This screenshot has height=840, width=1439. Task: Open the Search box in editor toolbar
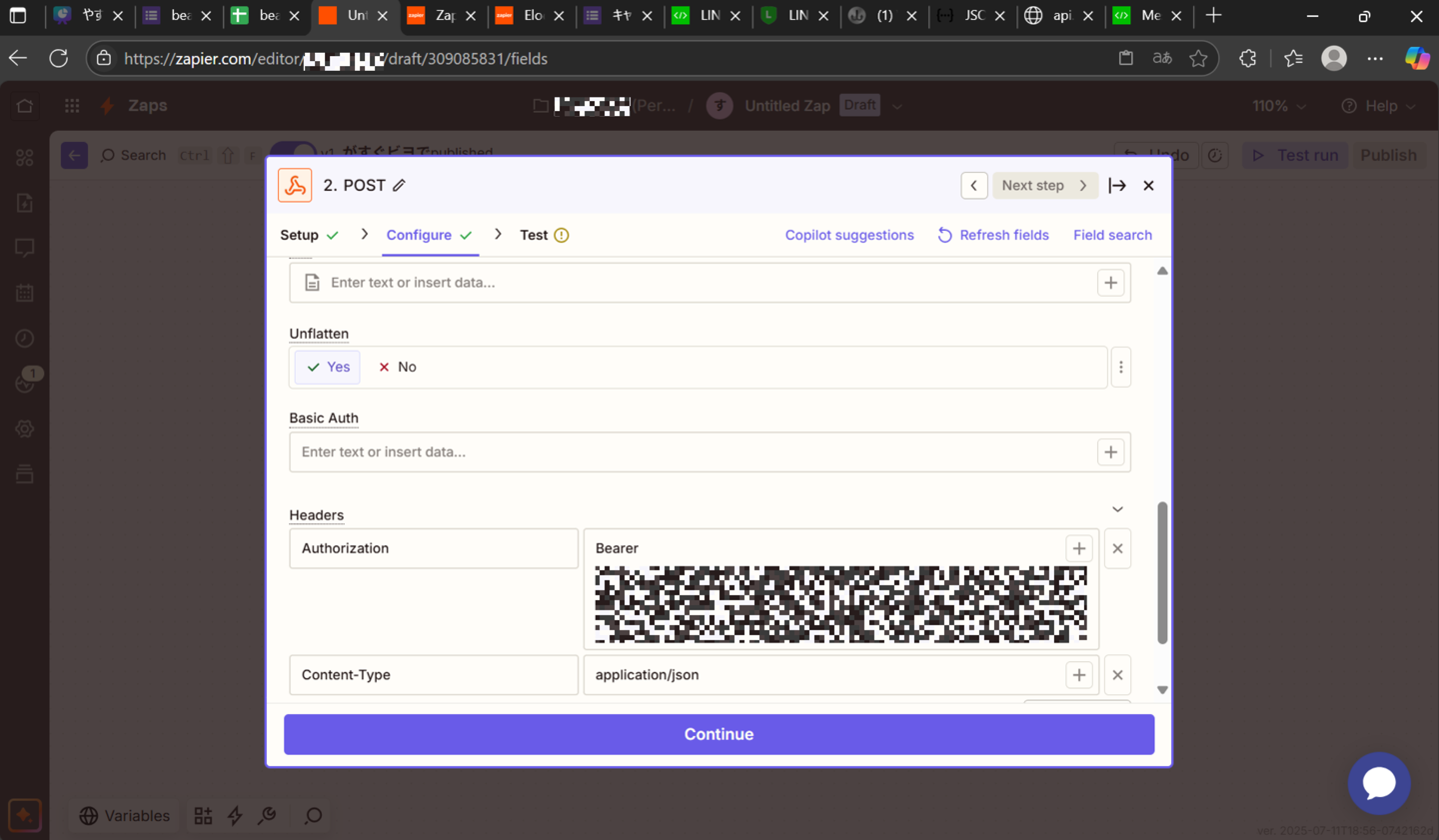click(x=134, y=156)
